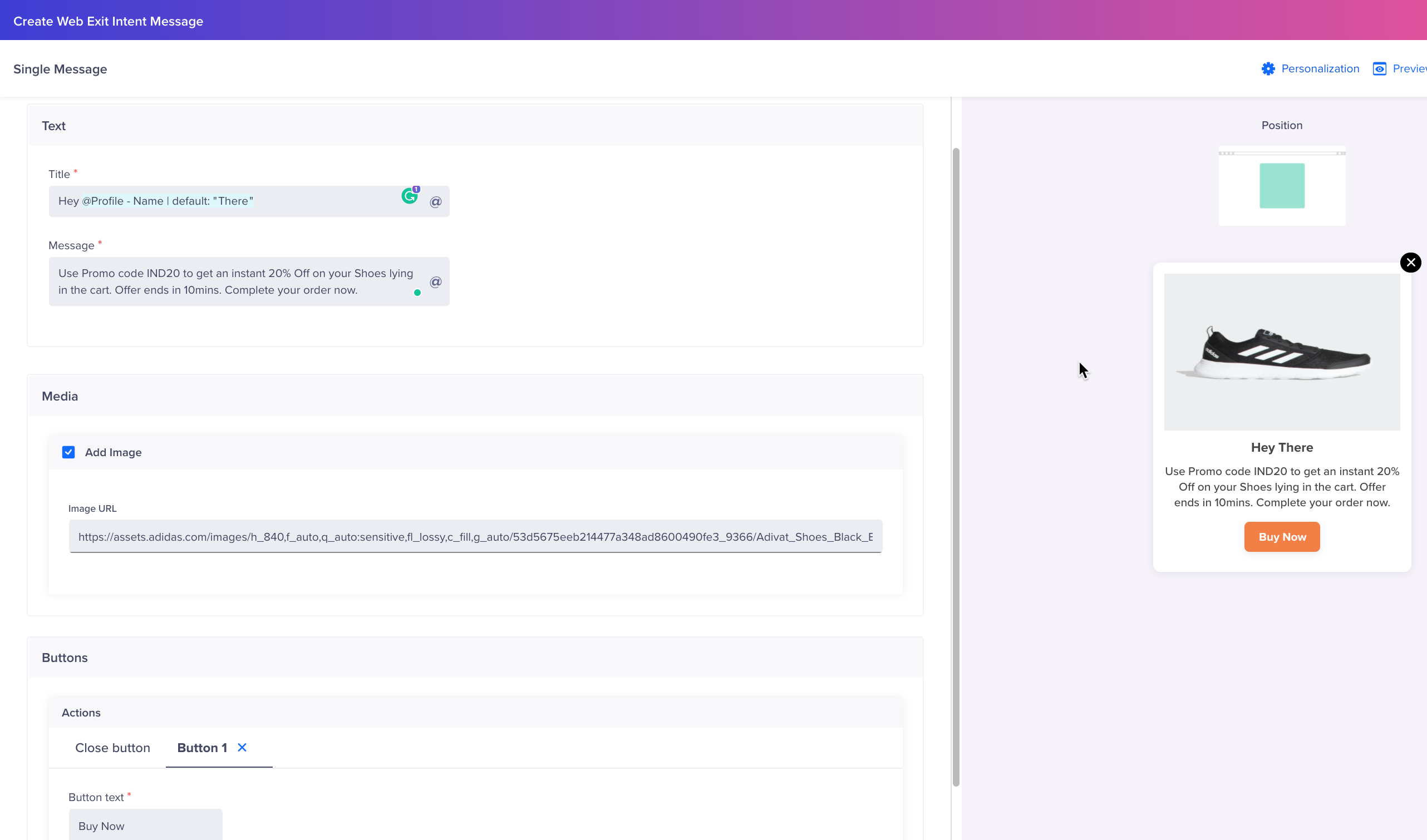
Task: Click the green position square
Action: pos(1282,186)
